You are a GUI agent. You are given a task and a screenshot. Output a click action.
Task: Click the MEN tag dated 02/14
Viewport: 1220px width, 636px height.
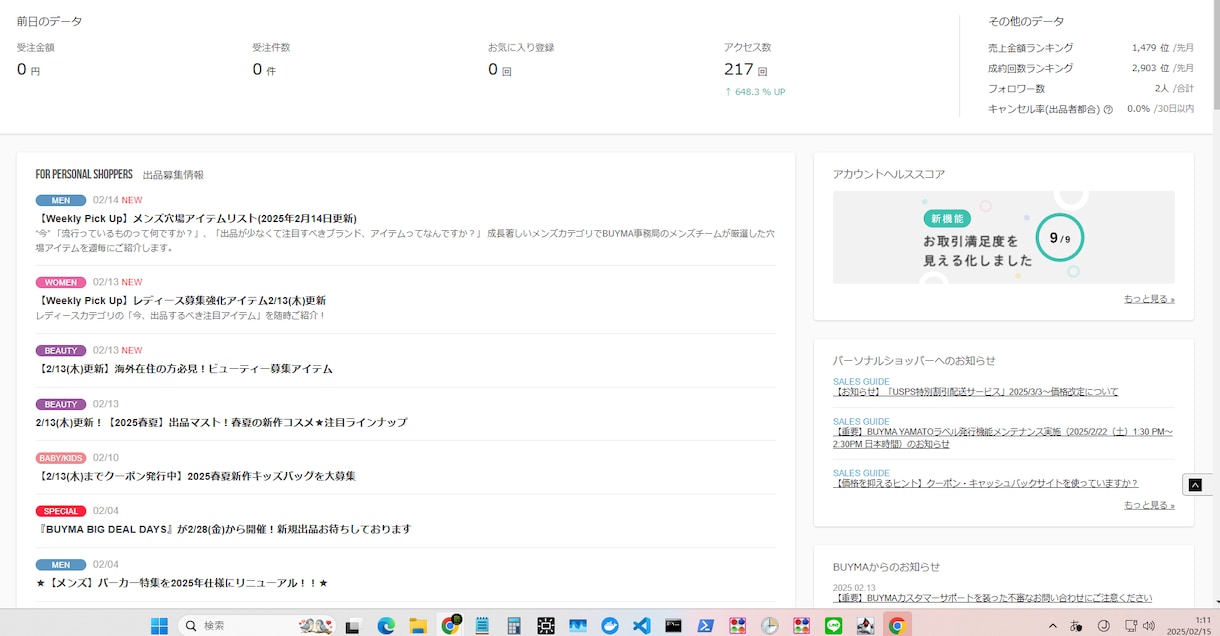coord(61,200)
